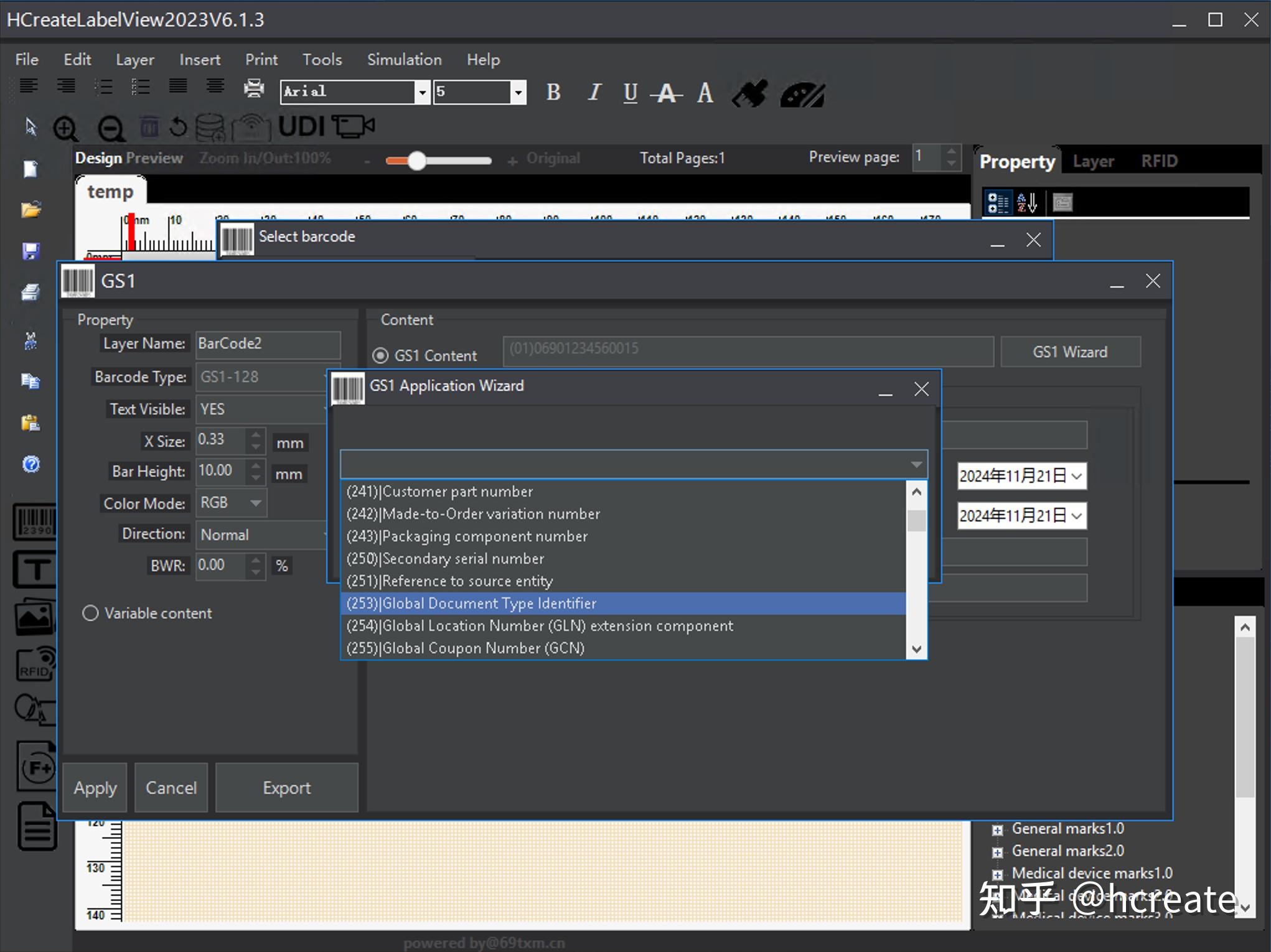This screenshot has height=952, width=1271.
Task: Click the zoom slider handle
Action: point(416,161)
